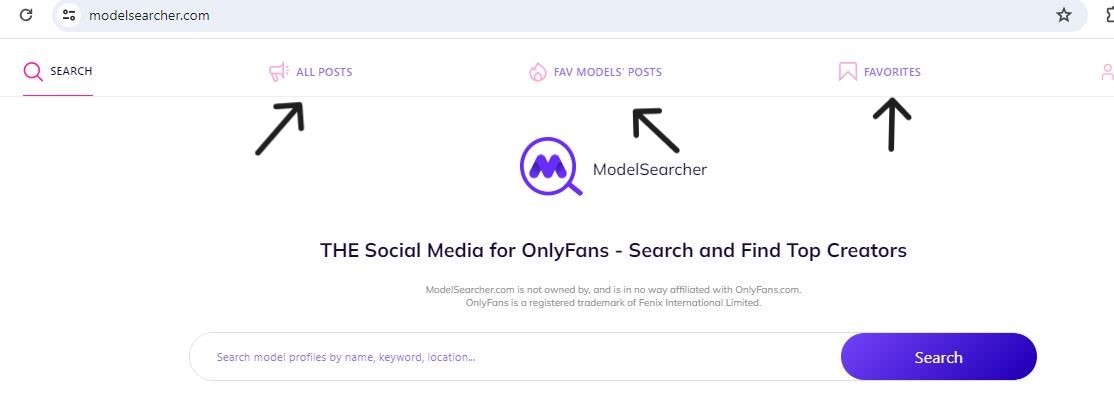1114x401 pixels.
Task: Focus the search model profiles input field
Action: point(515,357)
